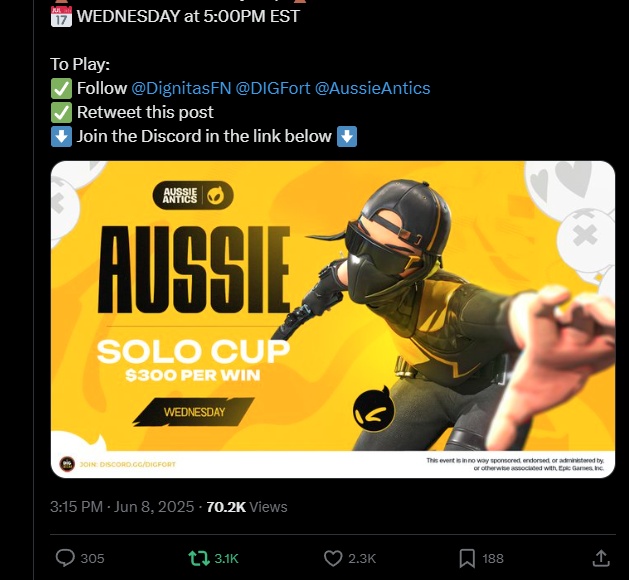Click the WEDNESDAY banner on image
Screen dimensions: 629x580
tap(194, 412)
